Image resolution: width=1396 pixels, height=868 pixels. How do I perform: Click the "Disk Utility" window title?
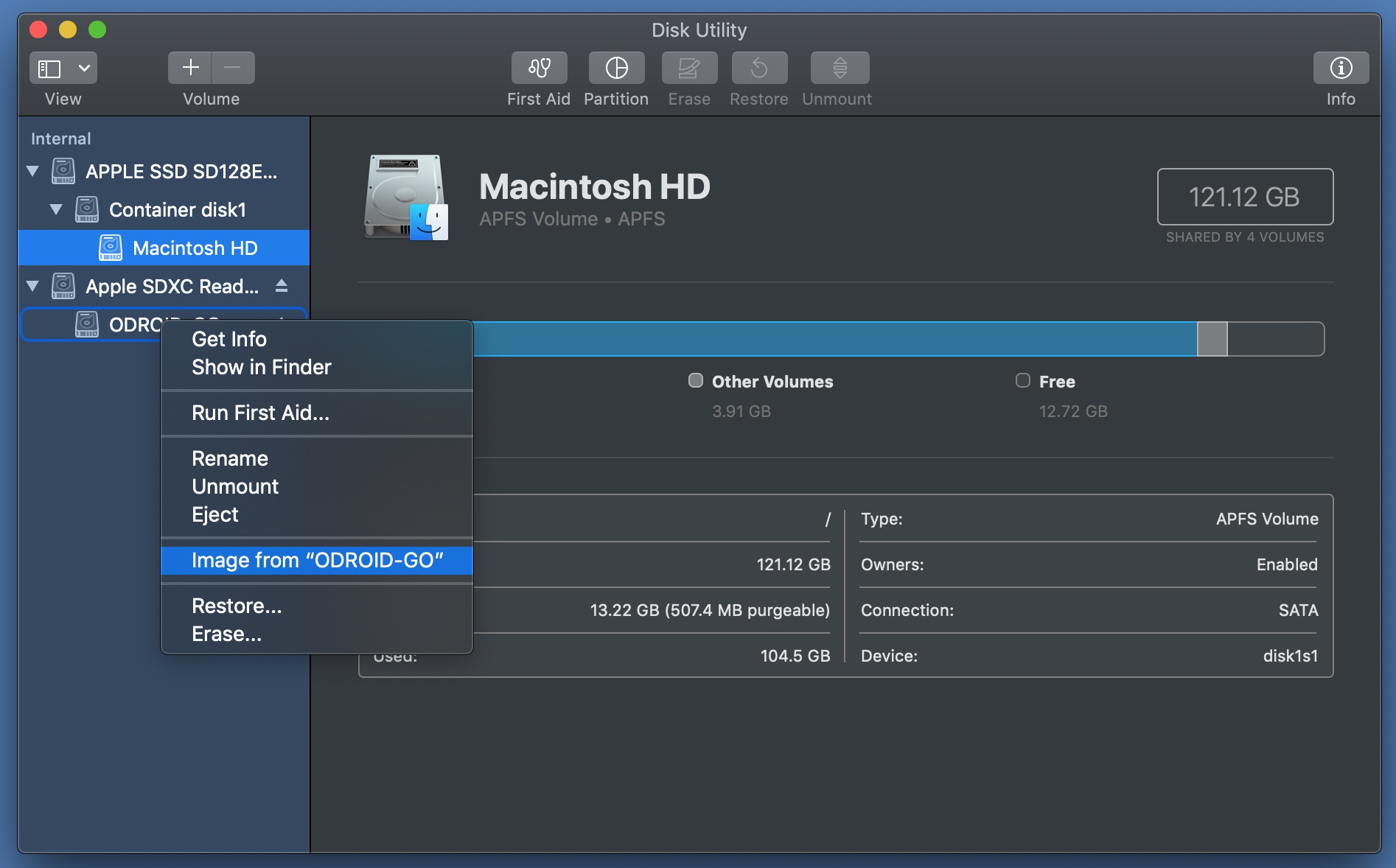tap(699, 30)
